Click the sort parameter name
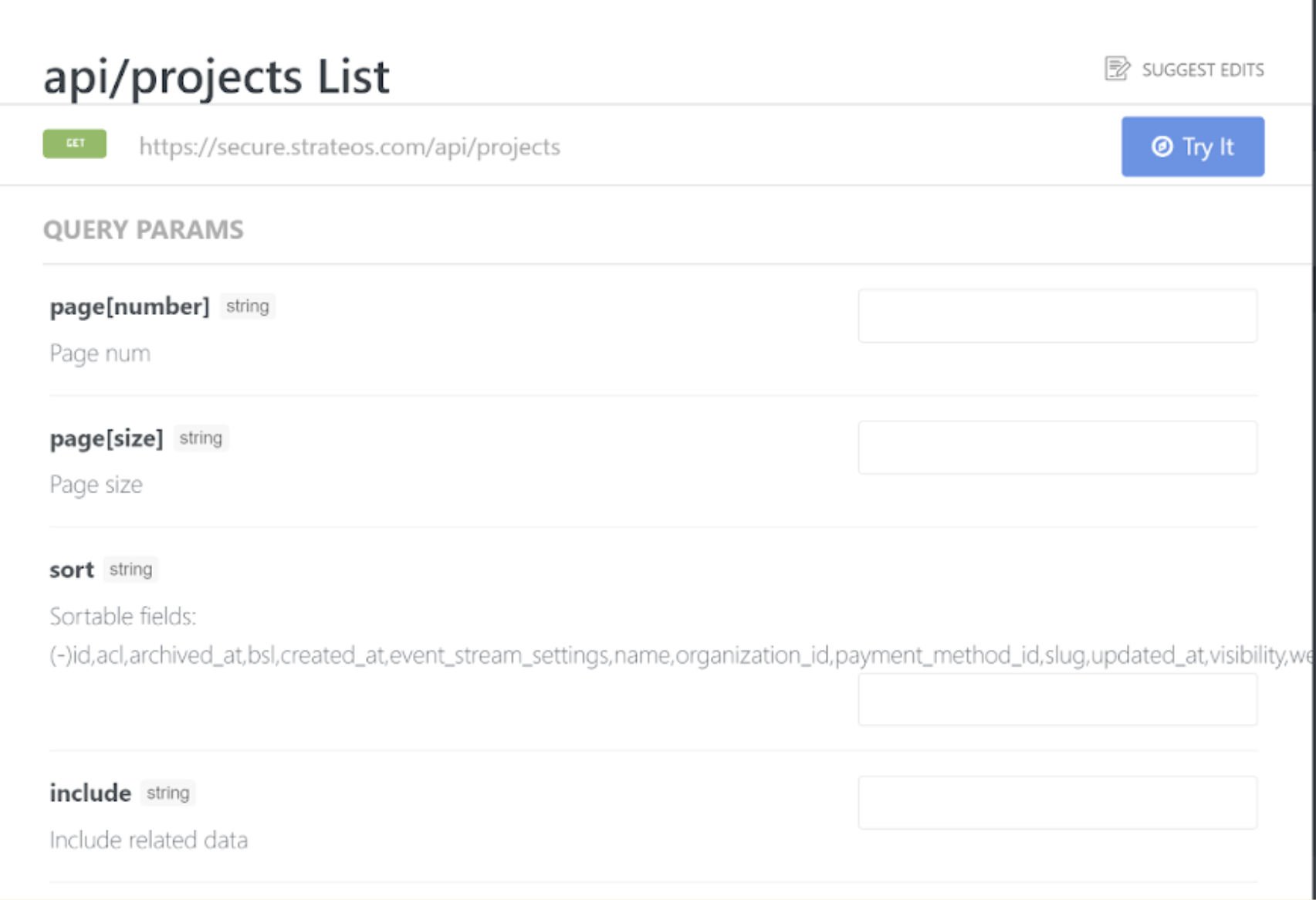This screenshot has width=1316, height=900. click(x=72, y=570)
